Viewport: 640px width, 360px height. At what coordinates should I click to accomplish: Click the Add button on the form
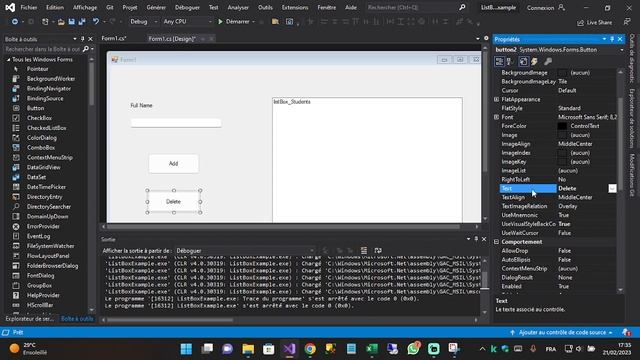[173, 164]
